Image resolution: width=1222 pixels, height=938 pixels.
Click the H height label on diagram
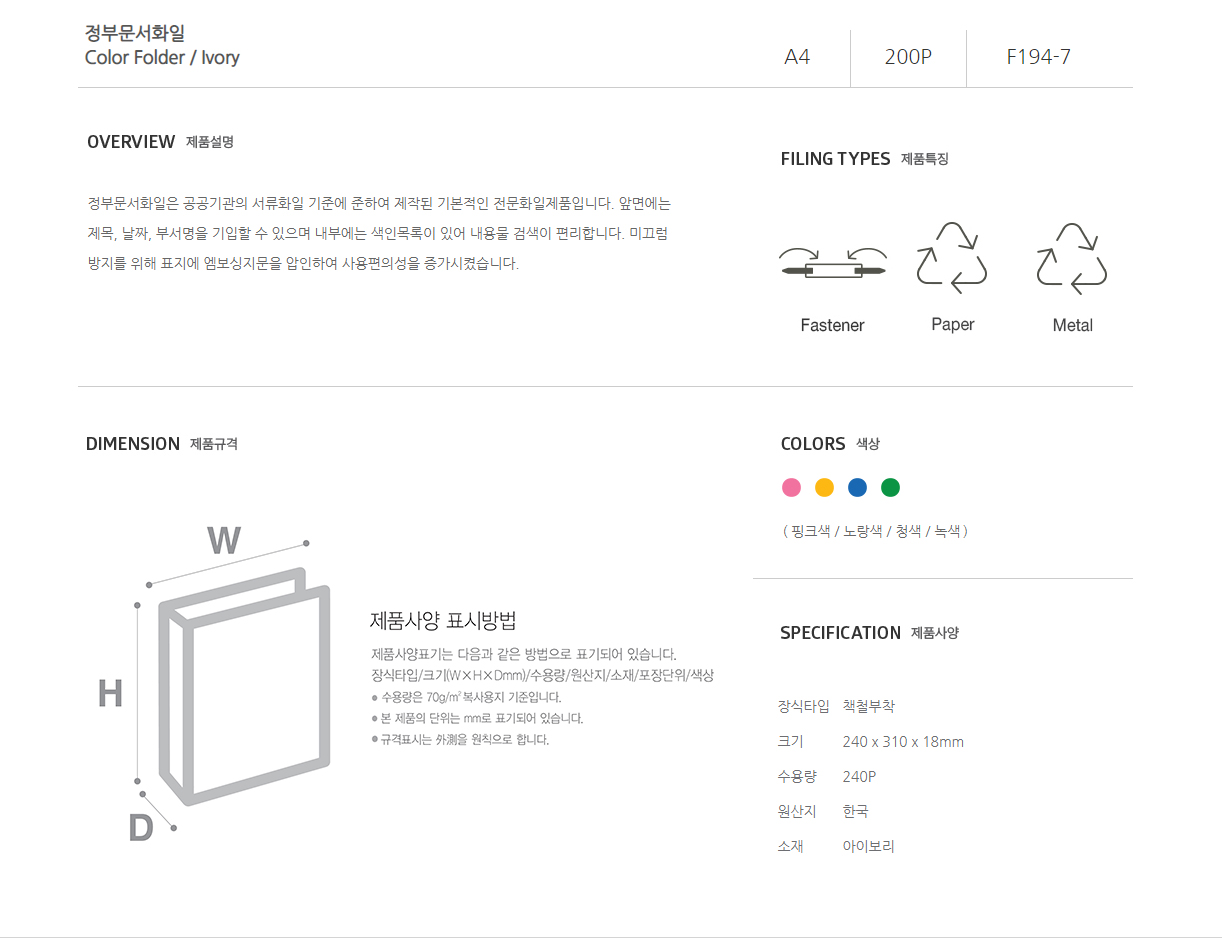110,693
